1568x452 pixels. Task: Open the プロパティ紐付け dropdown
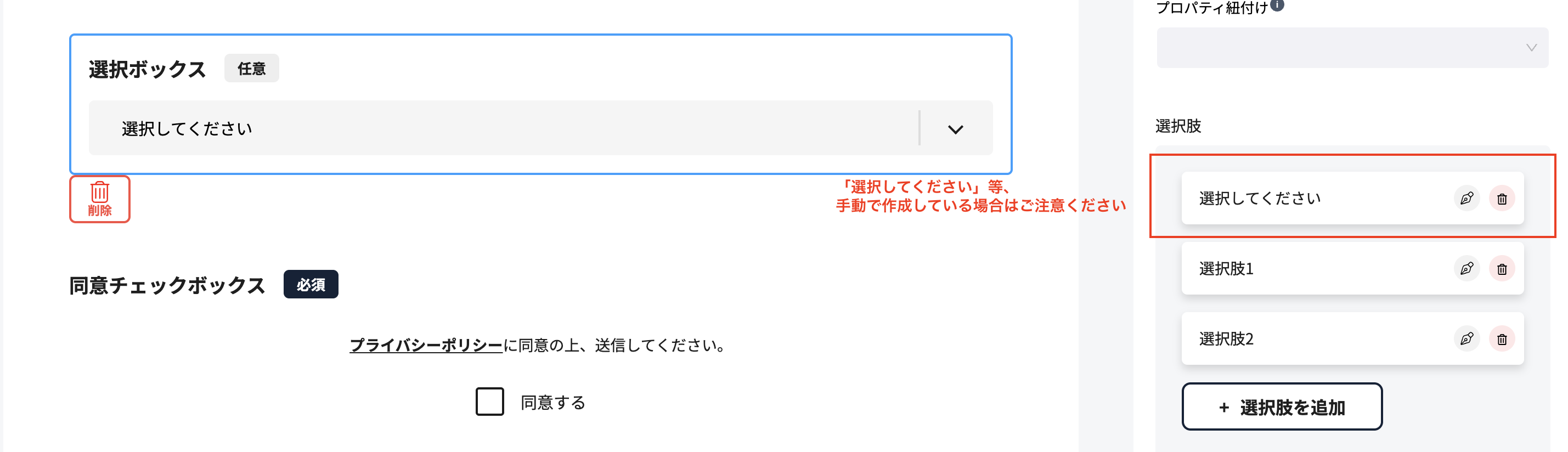tap(1352, 48)
